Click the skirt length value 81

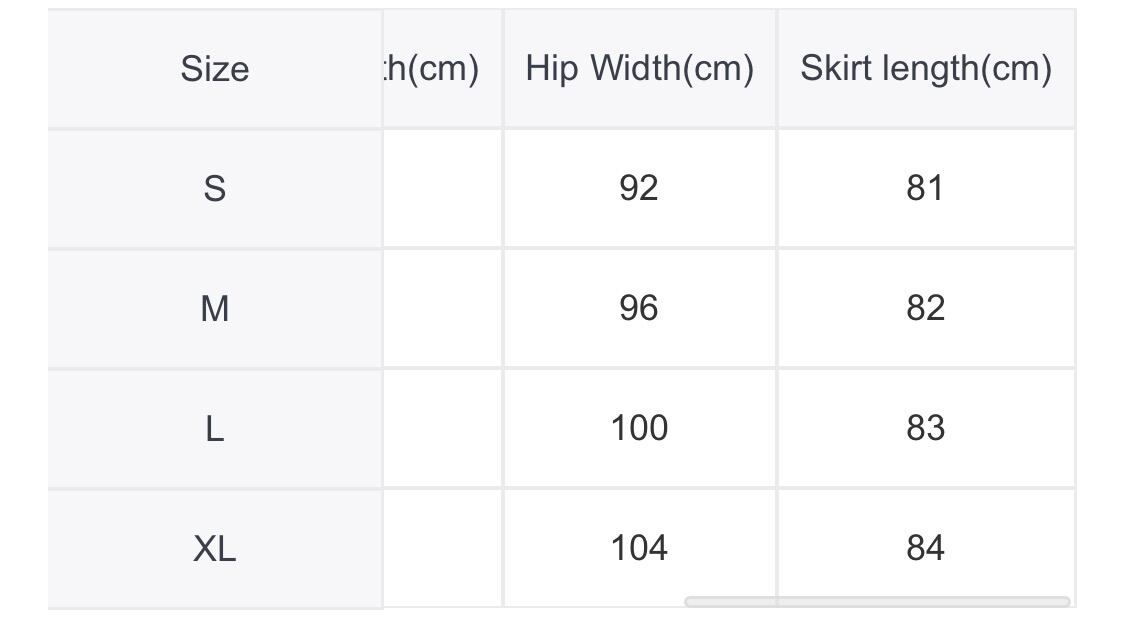[x=925, y=188]
